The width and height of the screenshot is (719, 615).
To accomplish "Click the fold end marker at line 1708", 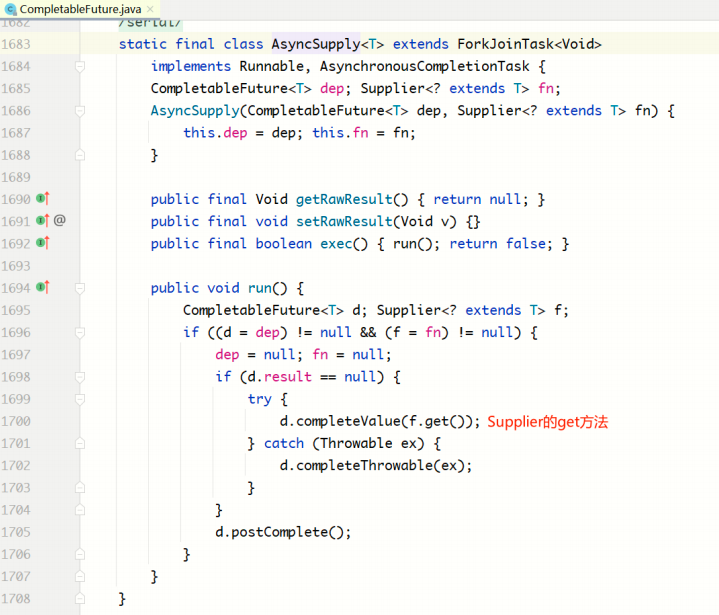I will pos(80,598).
